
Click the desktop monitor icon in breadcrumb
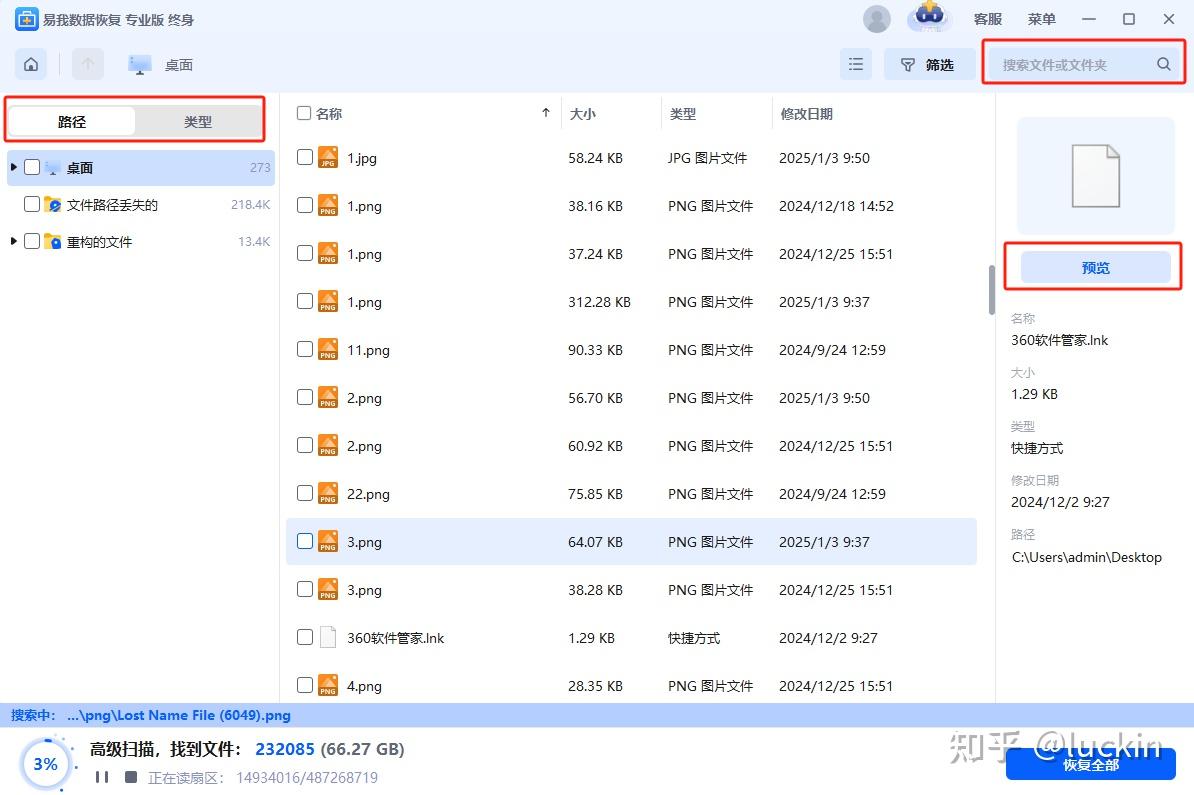(139, 65)
